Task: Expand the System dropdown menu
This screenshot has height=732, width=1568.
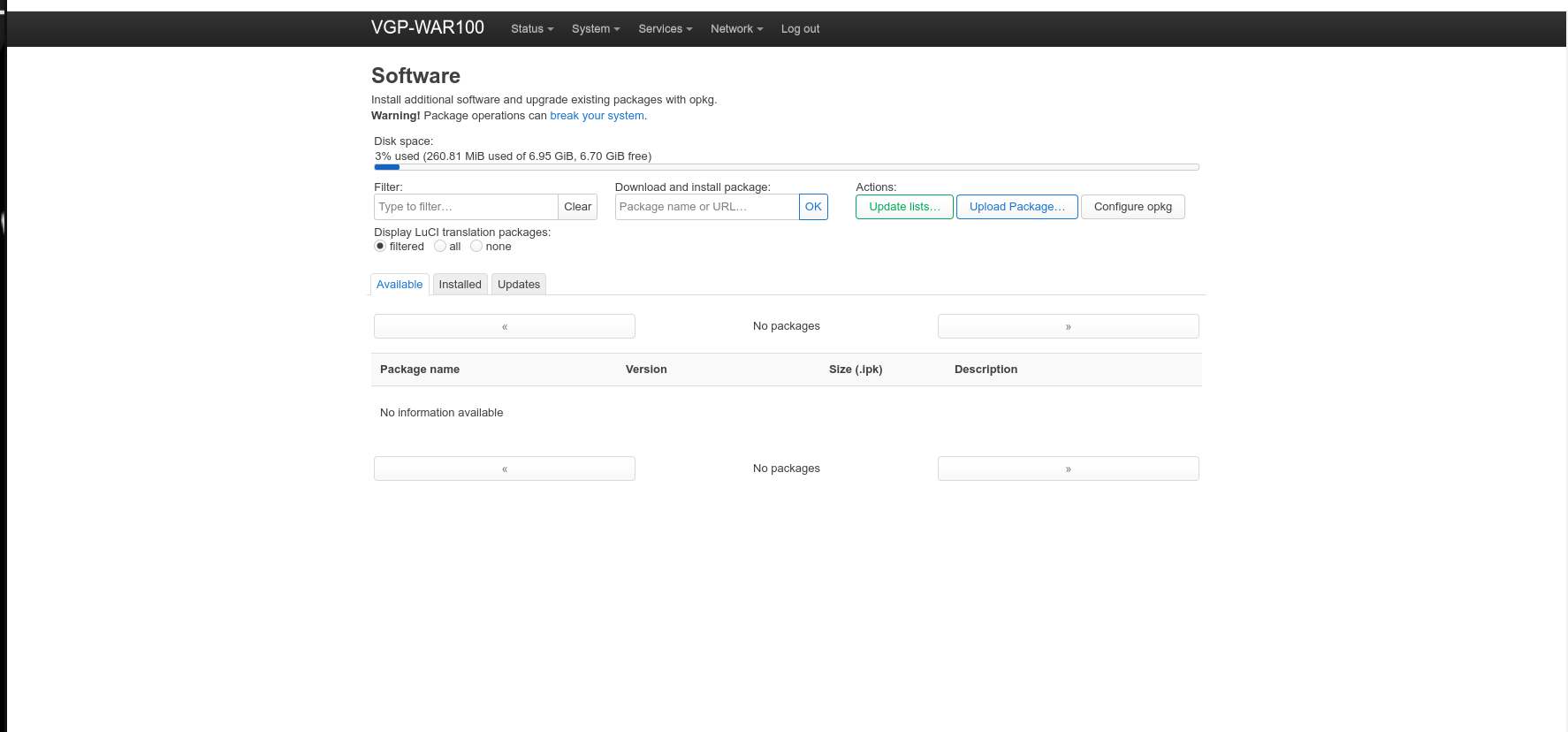Action: [x=595, y=29]
